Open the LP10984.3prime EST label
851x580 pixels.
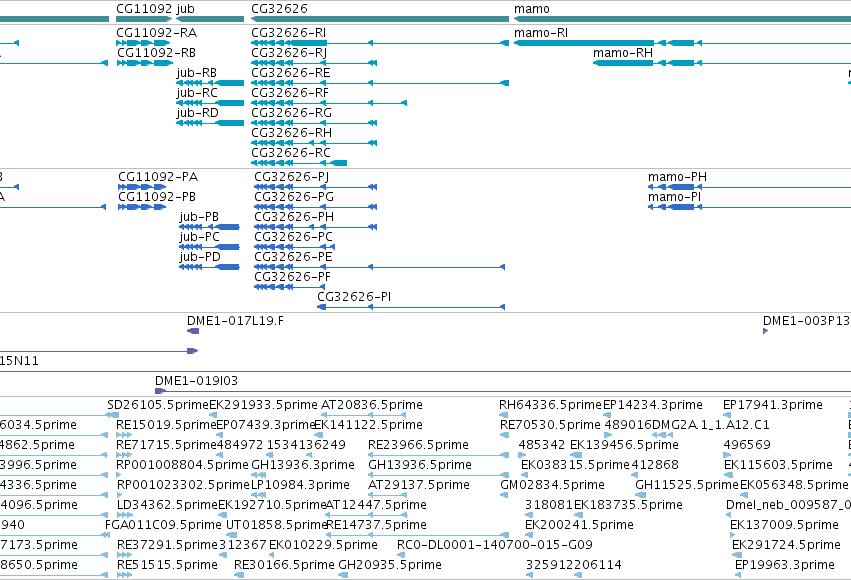tap(300, 485)
